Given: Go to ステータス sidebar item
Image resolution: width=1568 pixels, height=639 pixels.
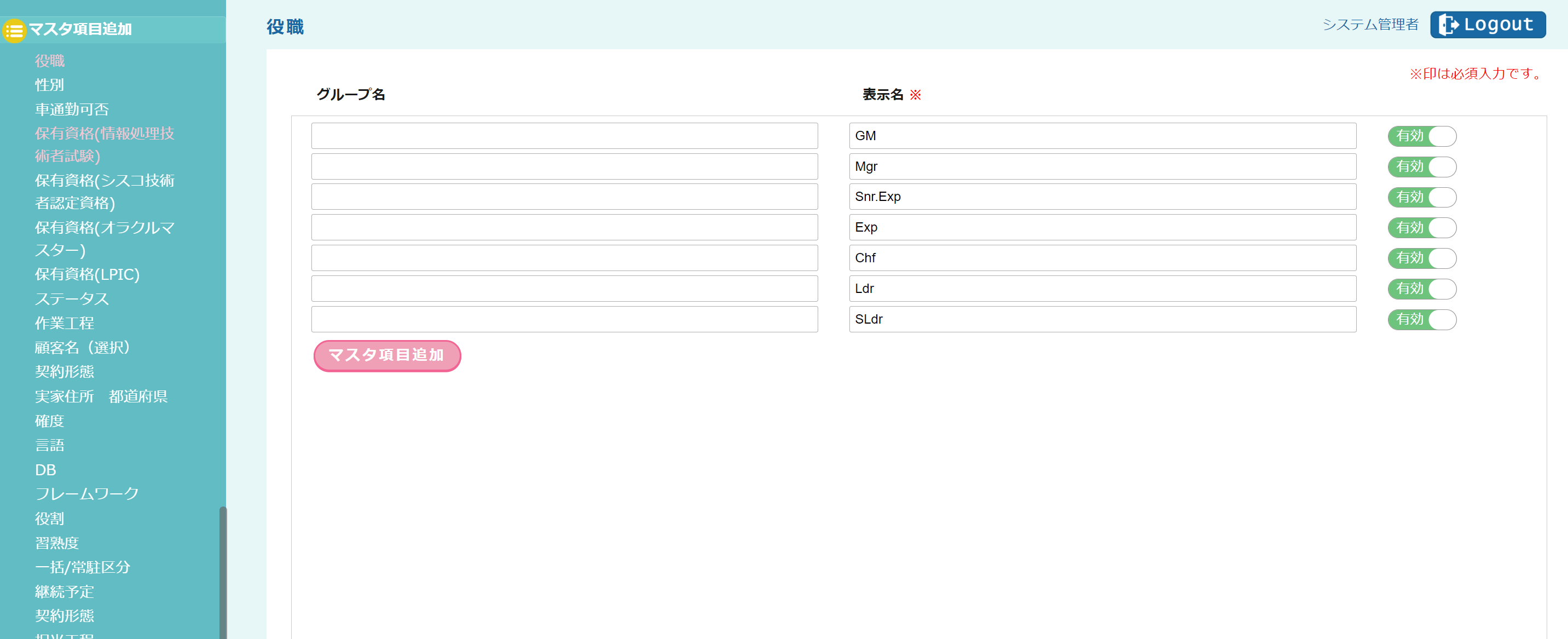Looking at the screenshot, I should click(x=72, y=298).
